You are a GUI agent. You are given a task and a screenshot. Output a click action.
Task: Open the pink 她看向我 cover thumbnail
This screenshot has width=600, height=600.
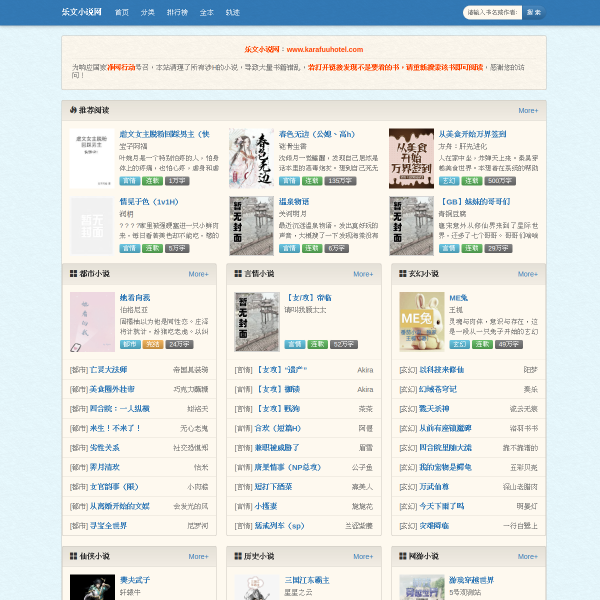coord(92,322)
